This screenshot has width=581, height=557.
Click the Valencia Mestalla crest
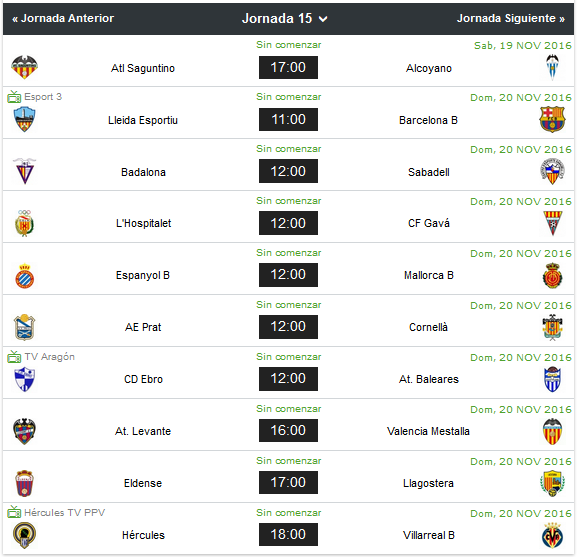tap(552, 431)
